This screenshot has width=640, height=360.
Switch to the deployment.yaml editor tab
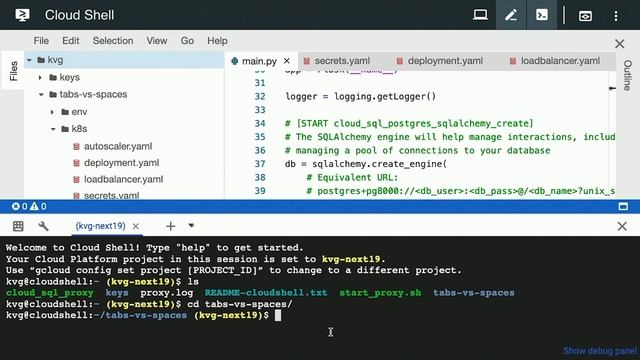tap(445, 61)
